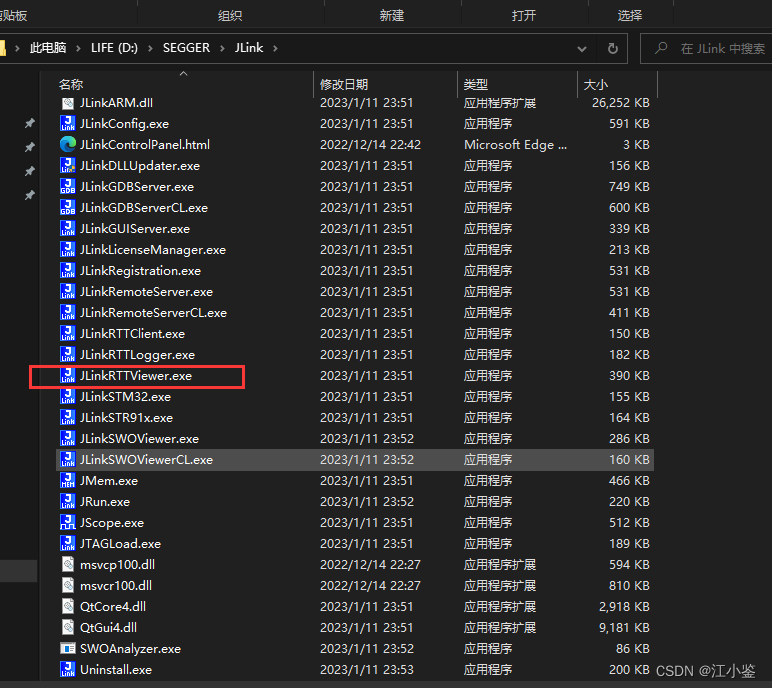Sort by the 类型 column header
This screenshot has width=772, height=688.
coord(475,85)
